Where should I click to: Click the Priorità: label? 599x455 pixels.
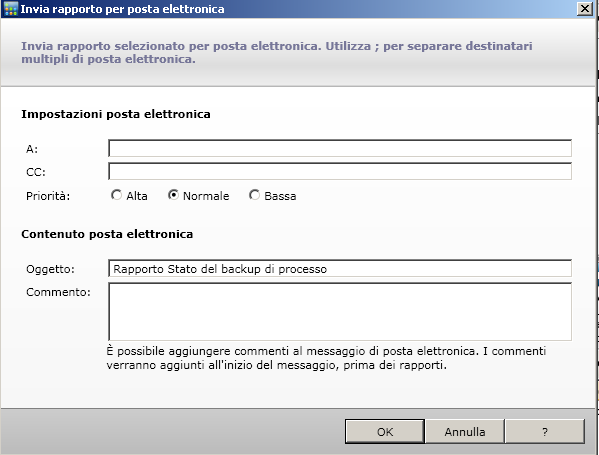click(x=48, y=196)
